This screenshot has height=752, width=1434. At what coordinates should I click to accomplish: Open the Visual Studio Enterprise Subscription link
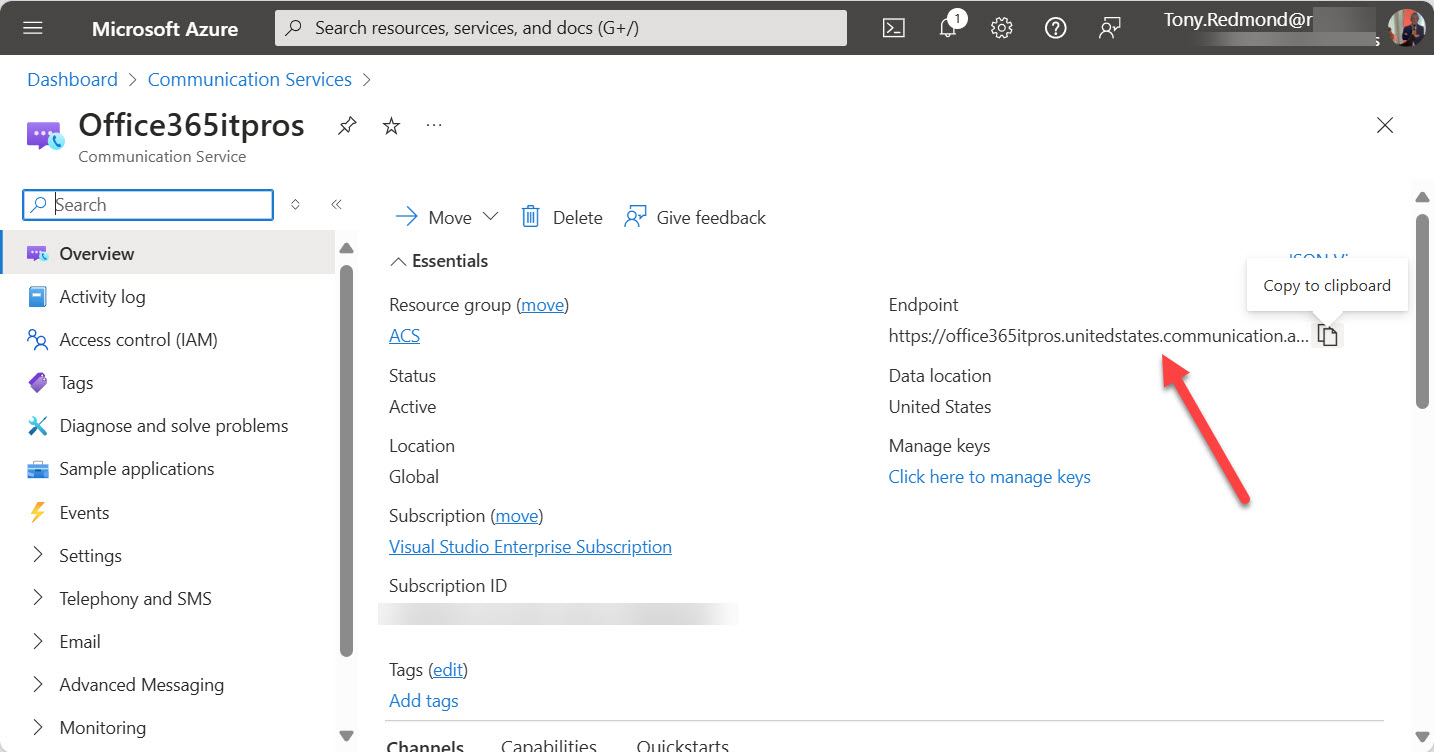(530, 546)
